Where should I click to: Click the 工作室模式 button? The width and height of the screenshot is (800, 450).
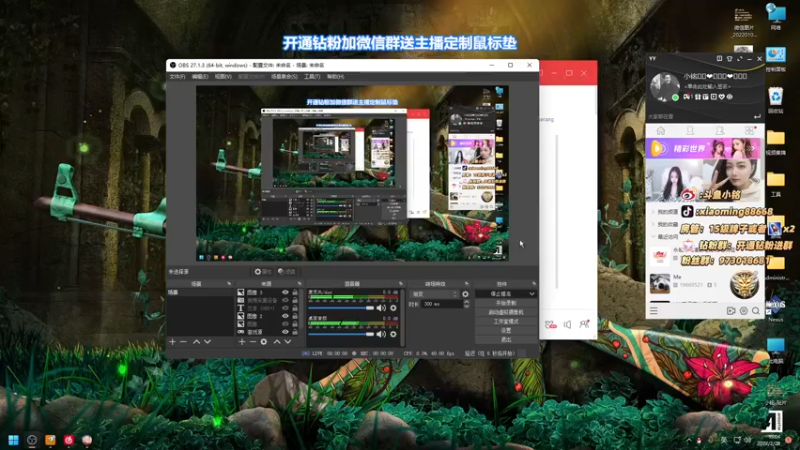pos(506,321)
